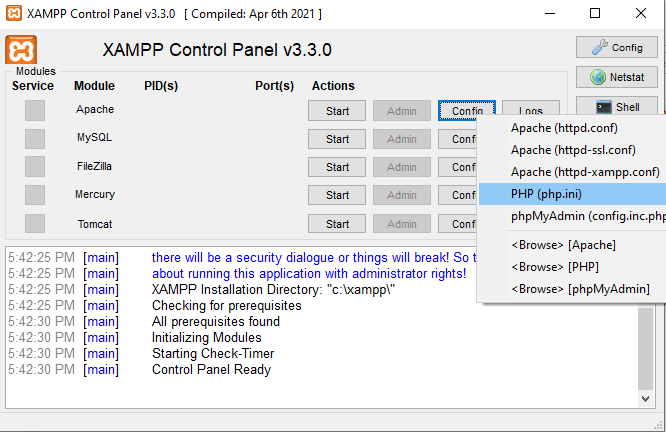
Task: Click the Apache module name
Action: point(95,109)
